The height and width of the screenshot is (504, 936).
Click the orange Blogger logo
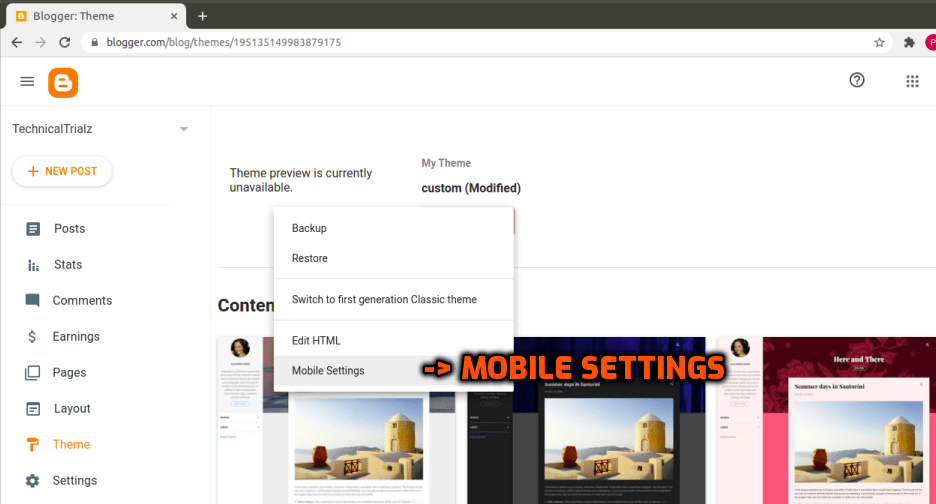coord(63,82)
